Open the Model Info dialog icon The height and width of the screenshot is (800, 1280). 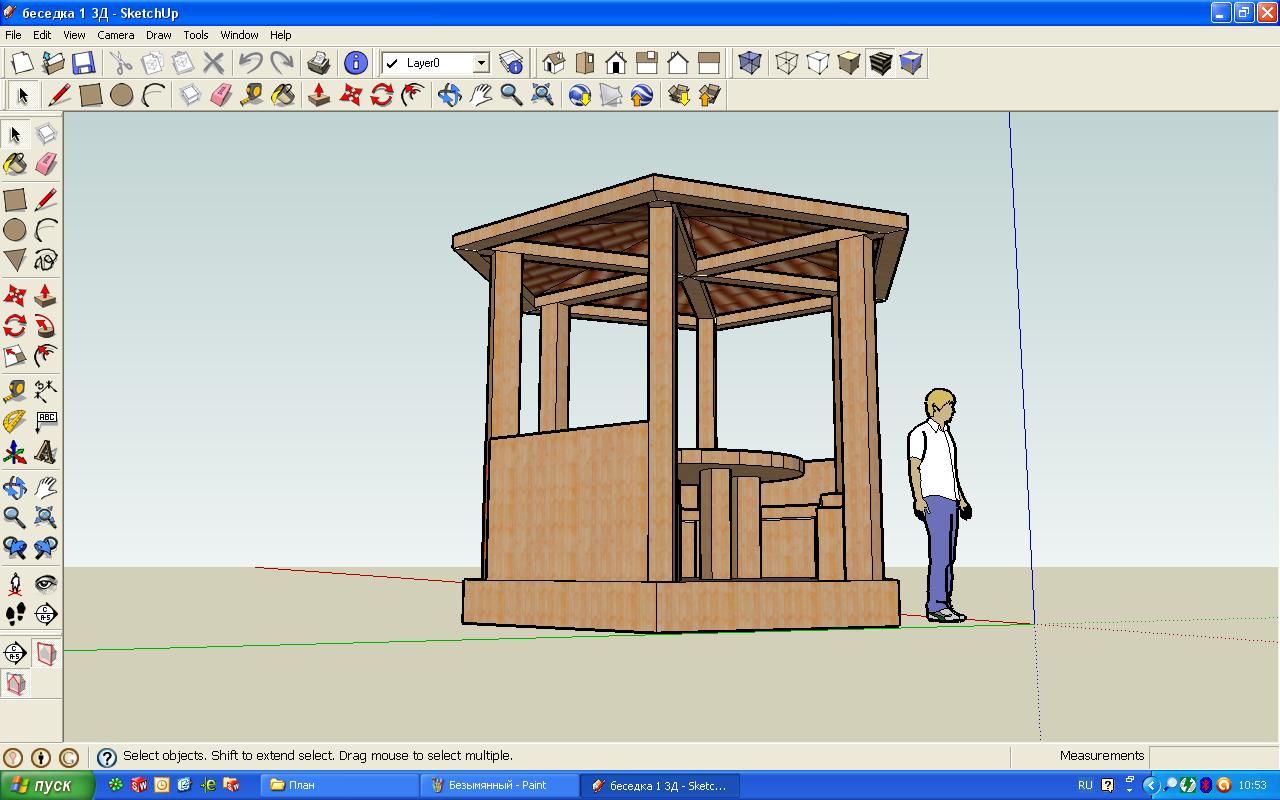point(355,63)
